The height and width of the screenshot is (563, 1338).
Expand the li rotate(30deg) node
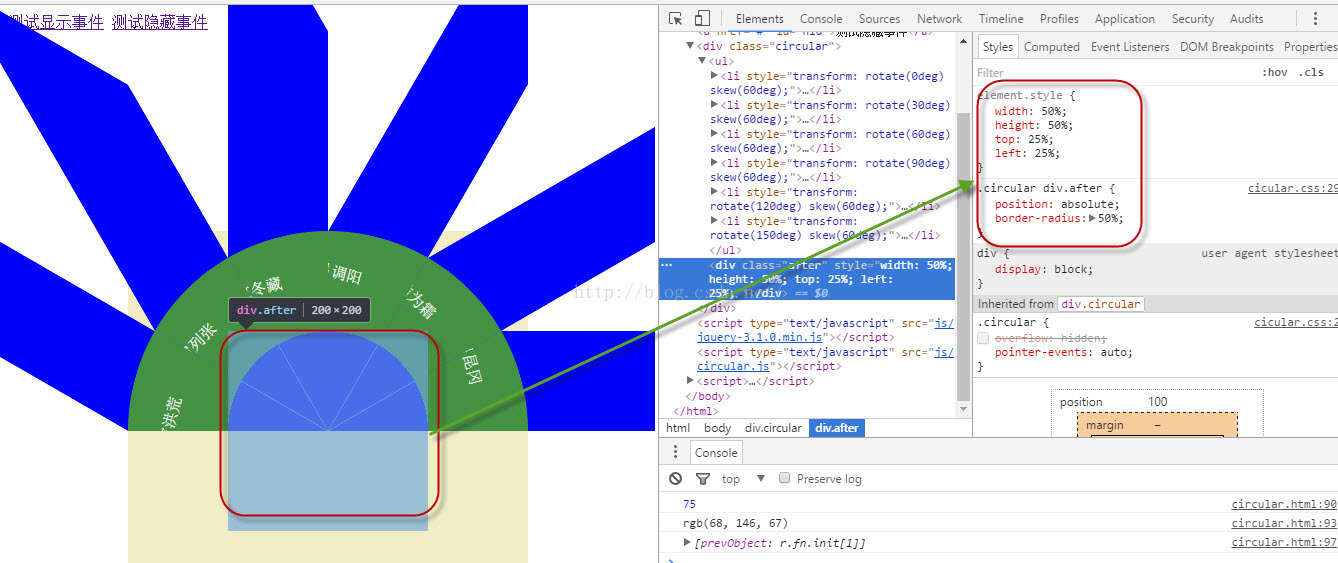714,105
